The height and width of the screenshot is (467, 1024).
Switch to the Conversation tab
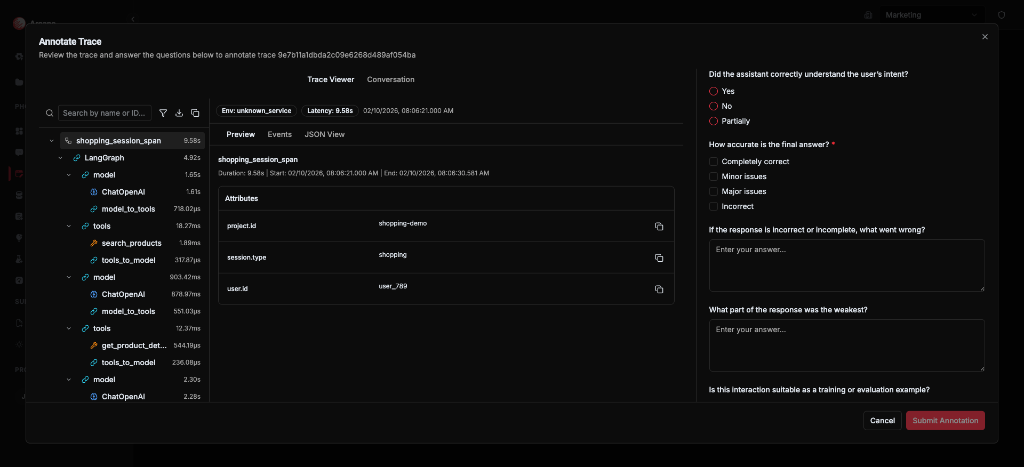pos(390,79)
